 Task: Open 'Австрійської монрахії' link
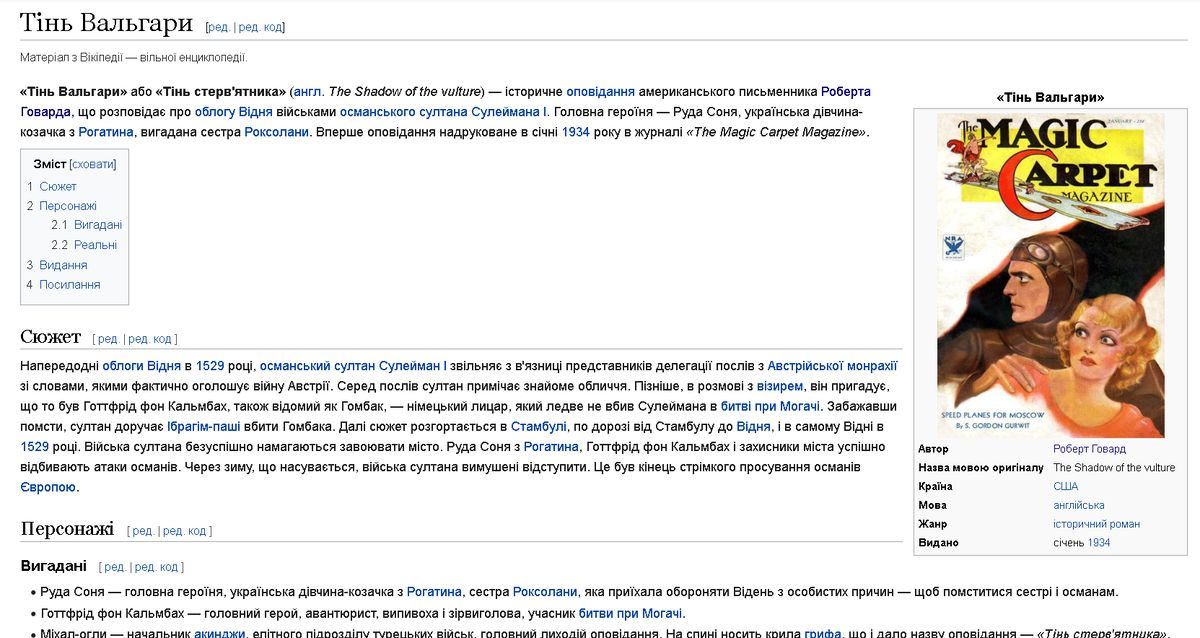coord(833,366)
